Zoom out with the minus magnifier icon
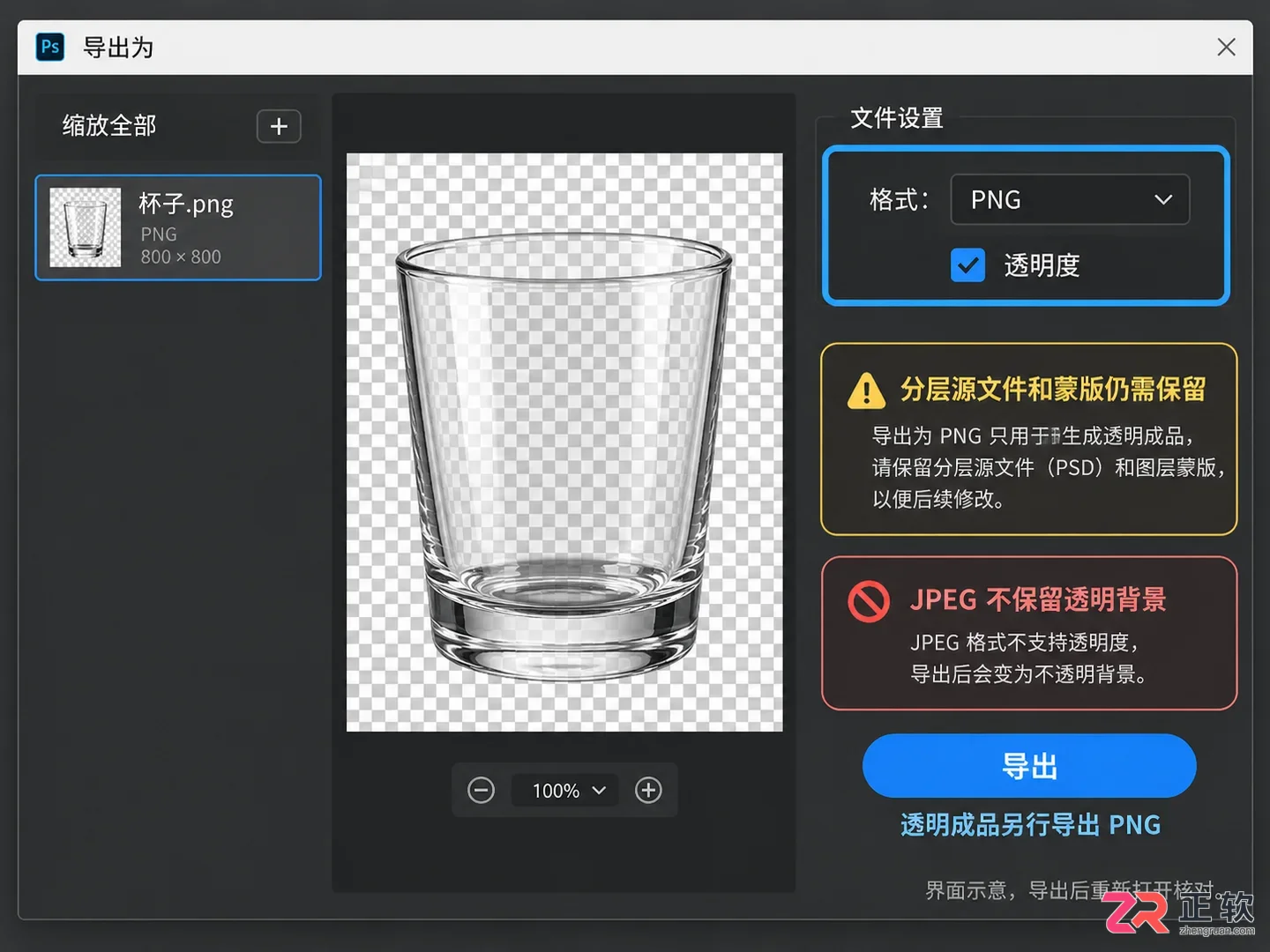This screenshot has width=1270, height=952. [481, 790]
